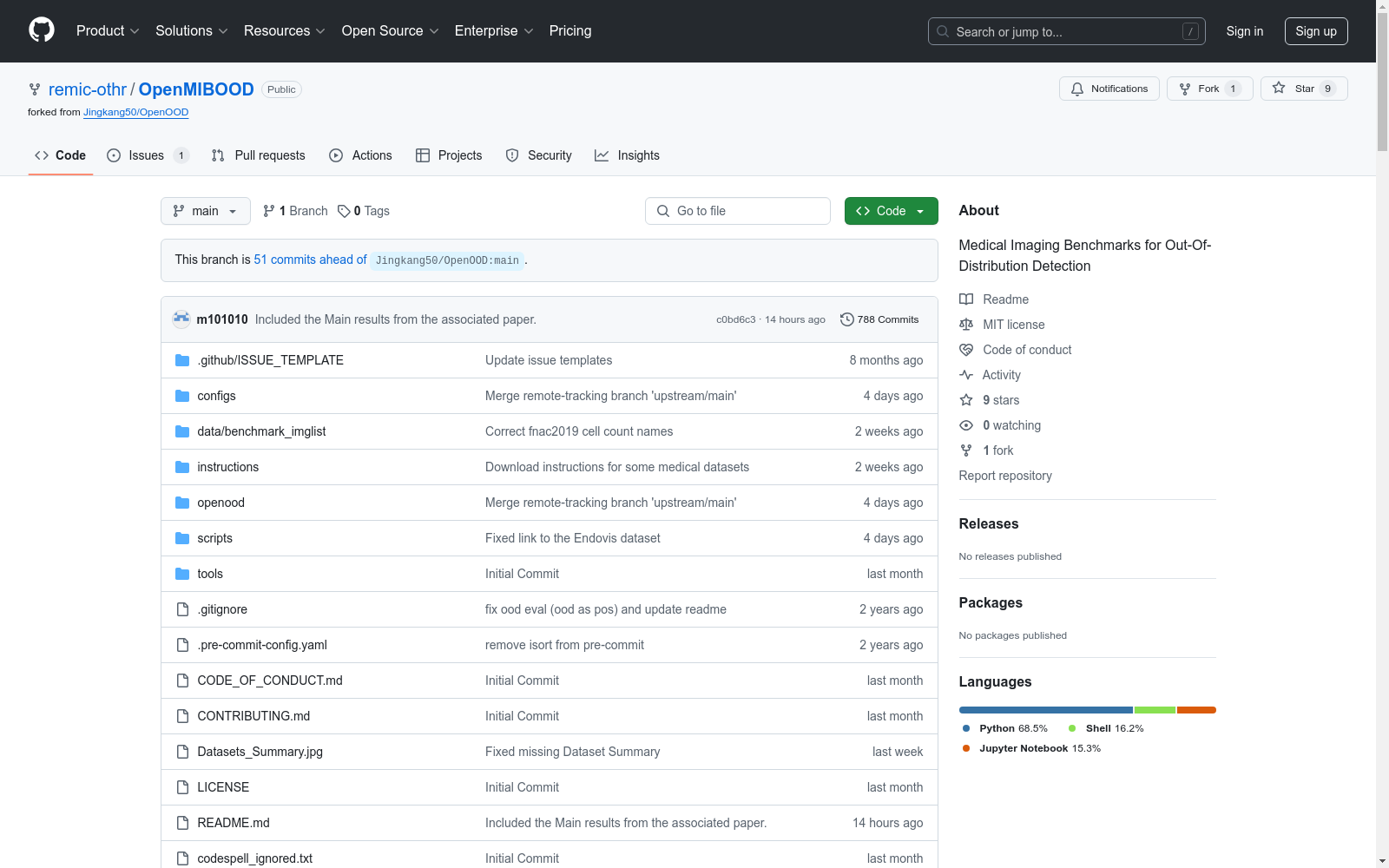
Task: Open Datasets_Summary.jpg file
Action: pyautogui.click(x=260, y=752)
